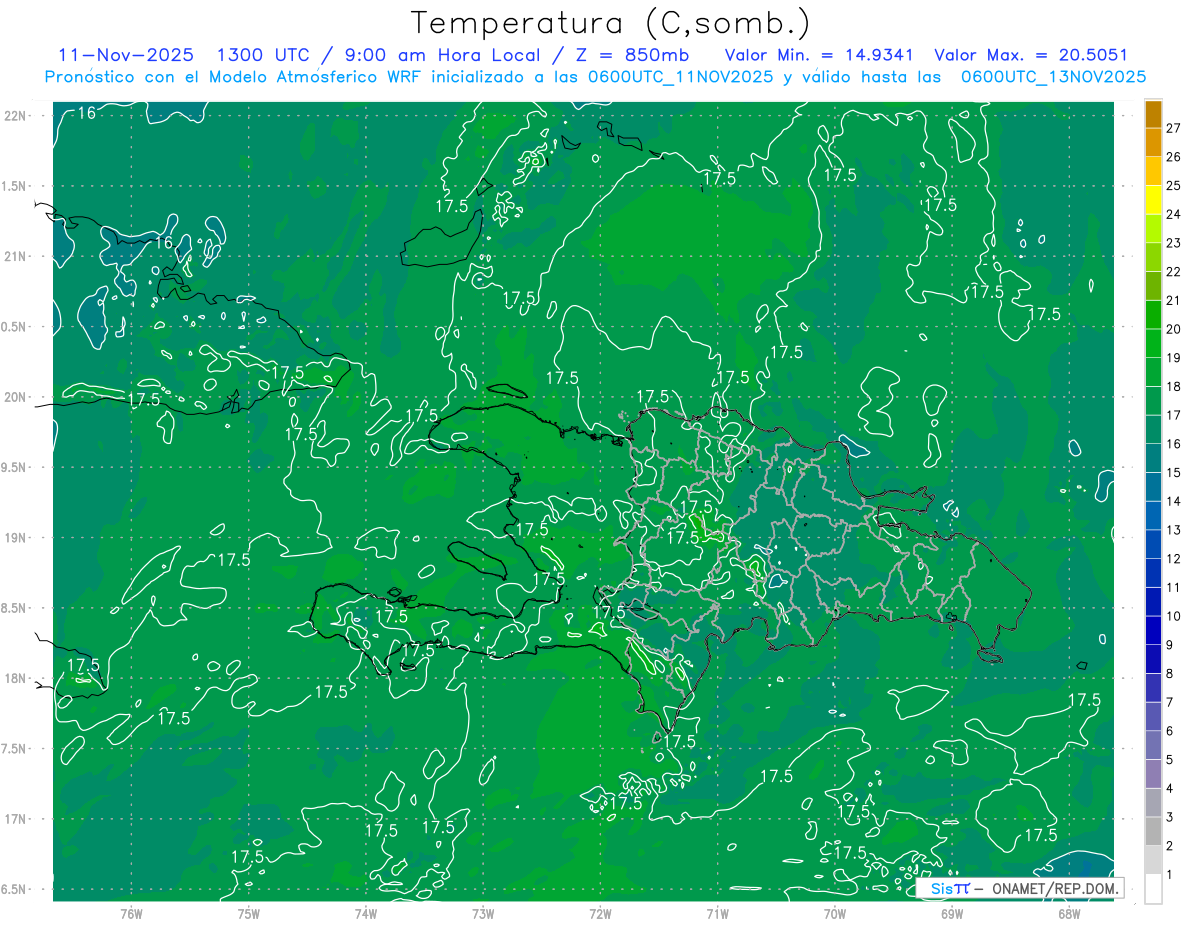Viewport: 1200px width, 927px height.
Task: Click legend value 20
Action: point(1173,329)
